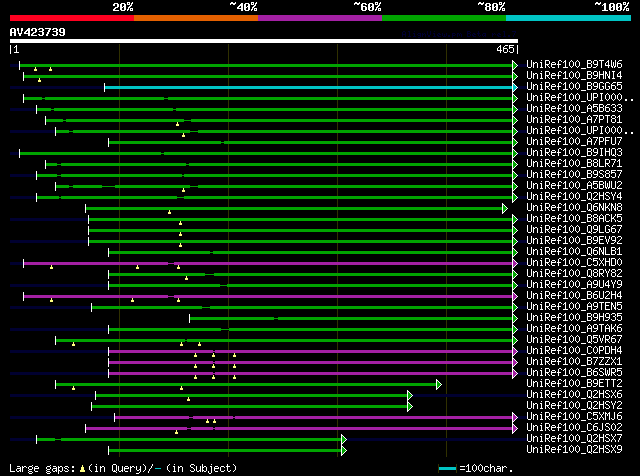
Task: Click the UniRef100_A9TAK6 label
Action: tap(574, 329)
